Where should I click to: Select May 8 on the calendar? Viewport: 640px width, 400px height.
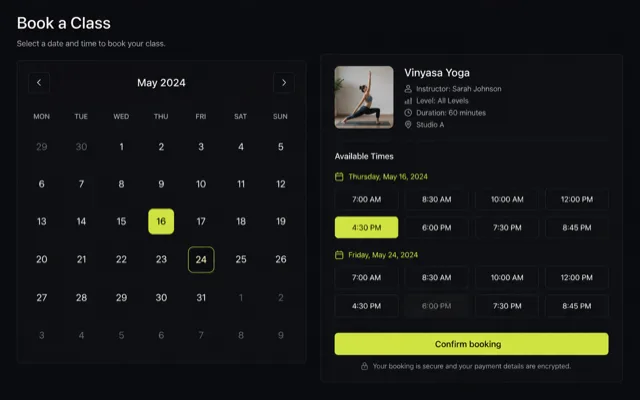click(x=121, y=184)
